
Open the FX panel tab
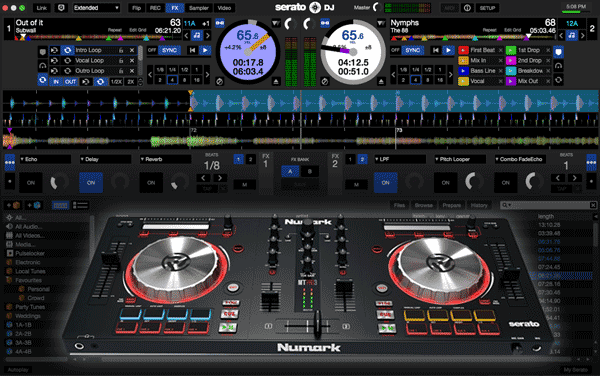(x=175, y=8)
